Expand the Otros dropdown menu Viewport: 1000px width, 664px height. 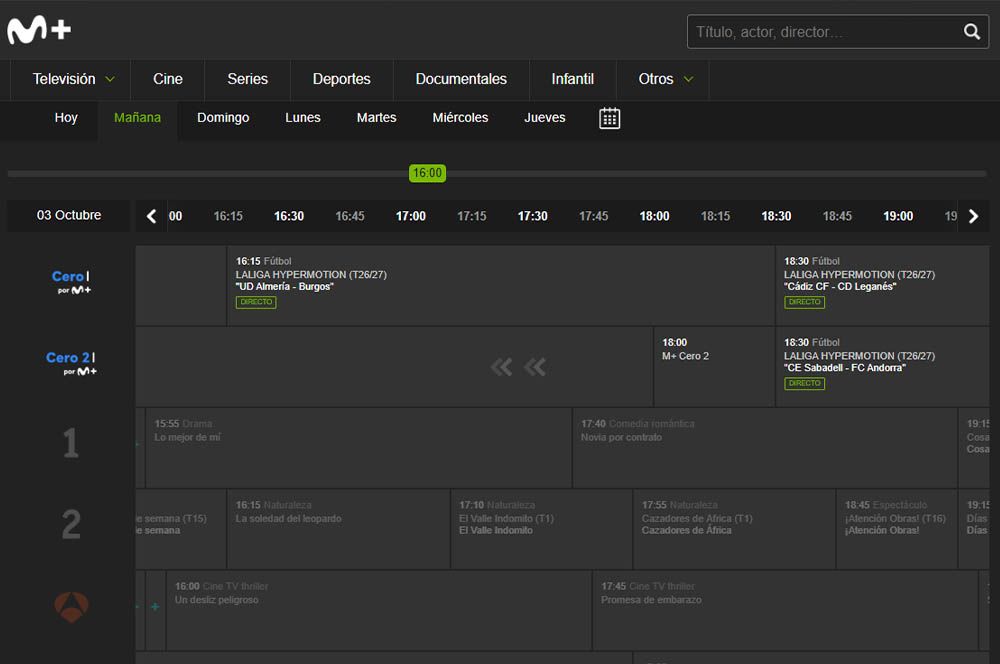pos(665,79)
